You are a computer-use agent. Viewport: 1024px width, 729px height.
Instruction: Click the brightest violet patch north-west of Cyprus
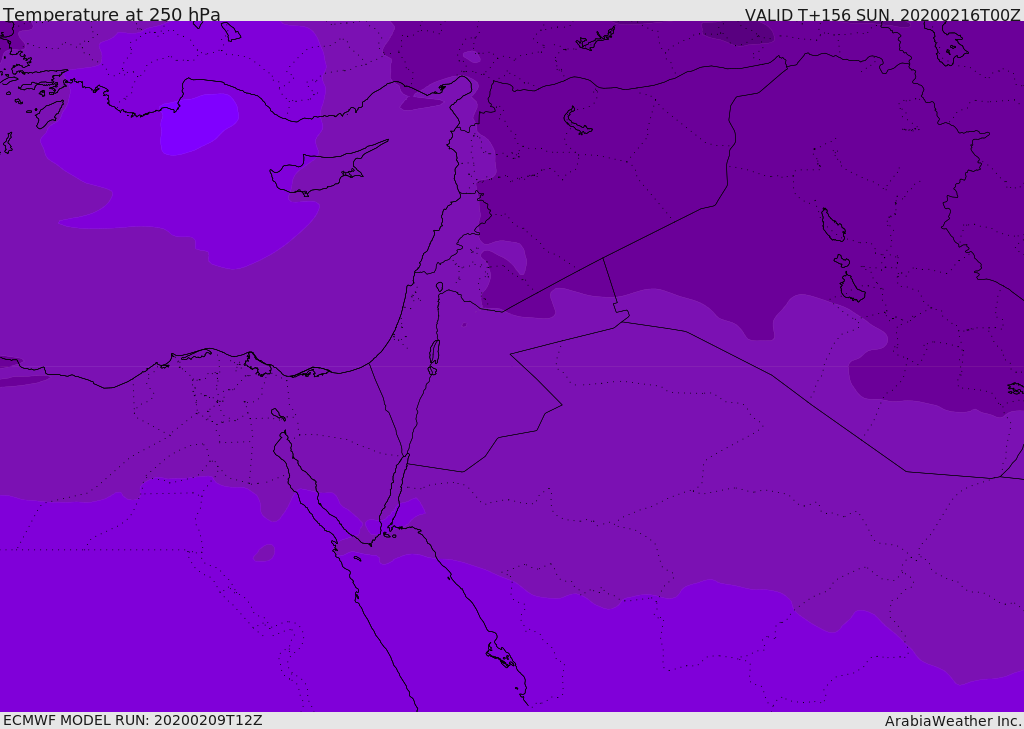pos(199,124)
